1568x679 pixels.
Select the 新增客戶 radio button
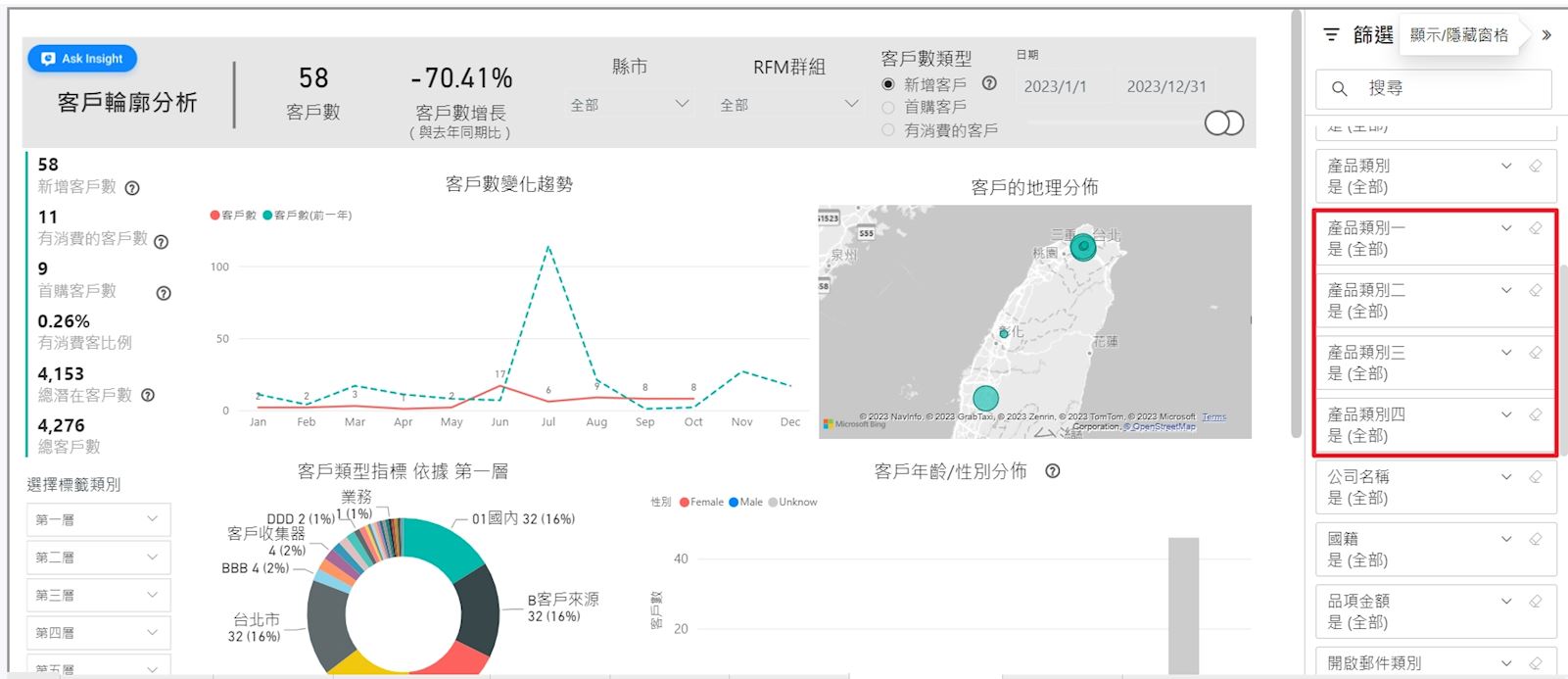click(x=888, y=85)
